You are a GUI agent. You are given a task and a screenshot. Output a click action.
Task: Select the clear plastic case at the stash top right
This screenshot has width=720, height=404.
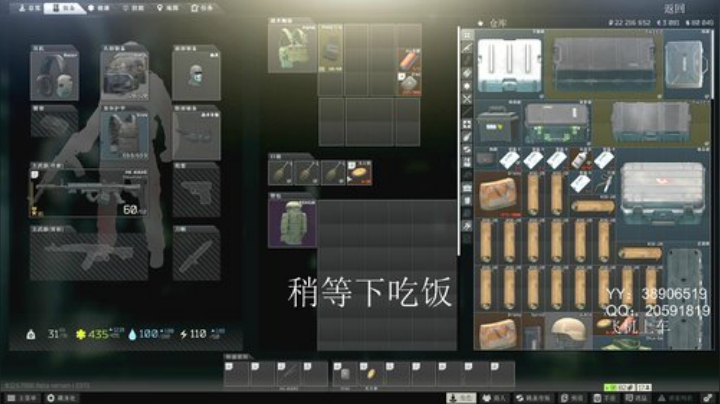point(686,65)
